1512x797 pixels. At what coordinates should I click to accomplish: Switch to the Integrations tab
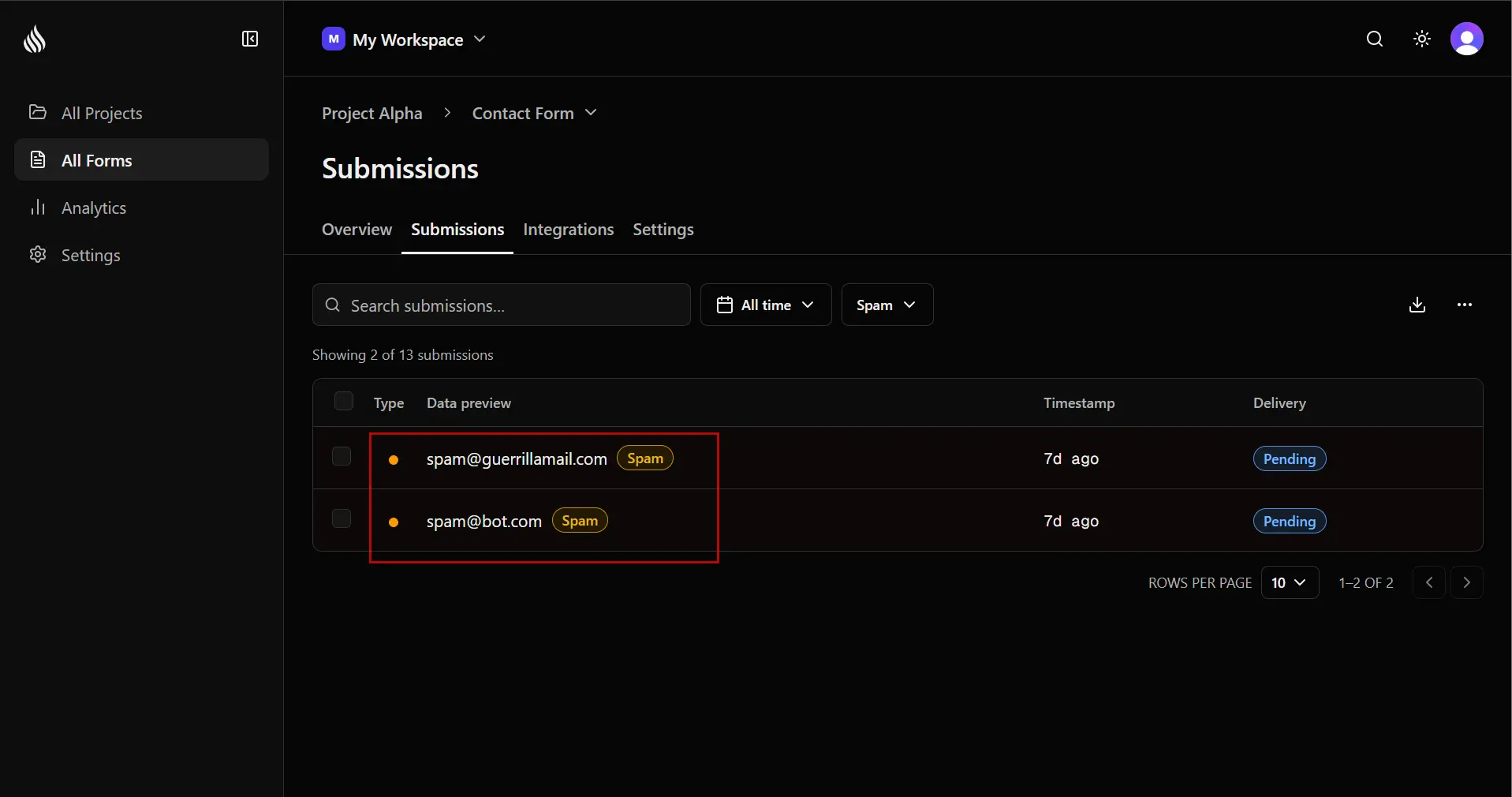[568, 230]
